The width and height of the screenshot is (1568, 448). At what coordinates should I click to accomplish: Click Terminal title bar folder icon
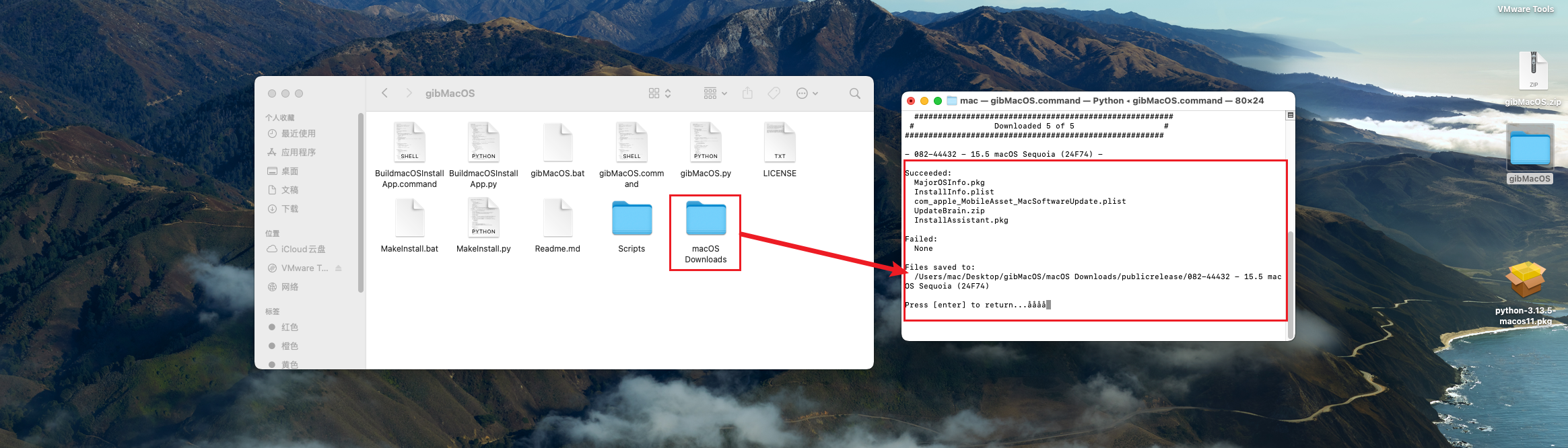coord(952,101)
